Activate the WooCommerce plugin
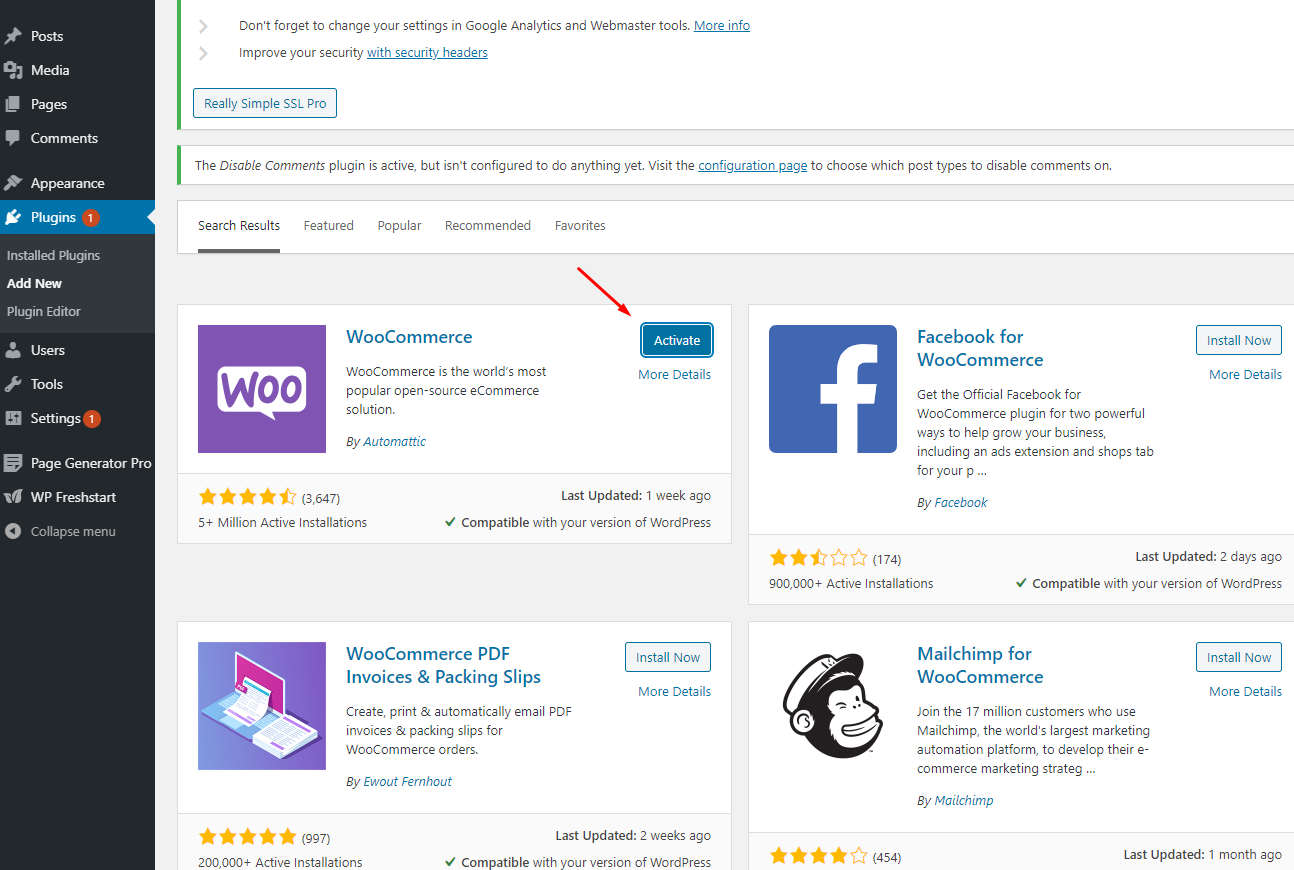The height and width of the screenshot is (870, 1294). (677, 340)
